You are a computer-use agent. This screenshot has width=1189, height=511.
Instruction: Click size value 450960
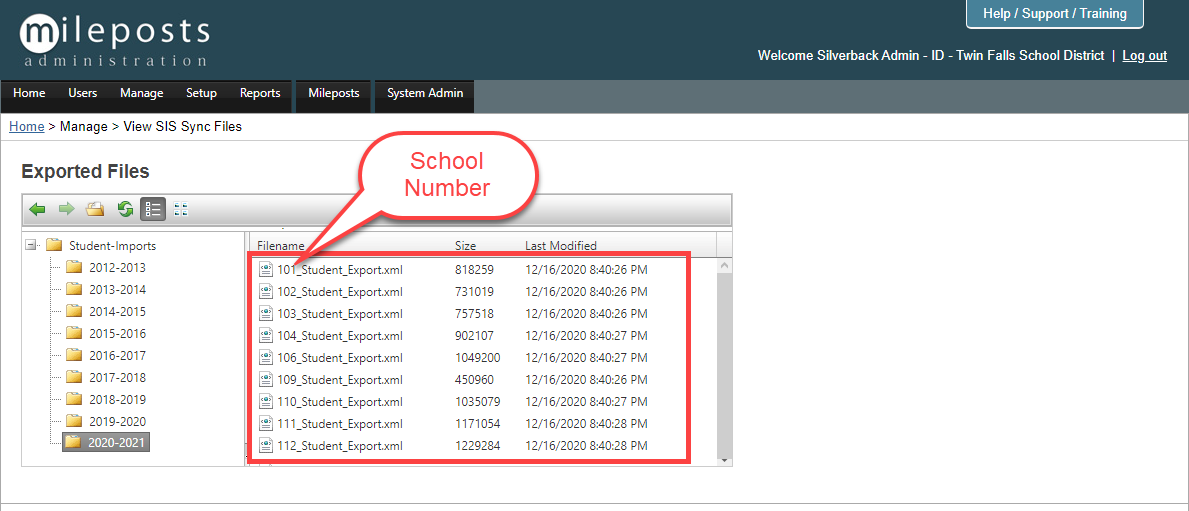[475, 379]
